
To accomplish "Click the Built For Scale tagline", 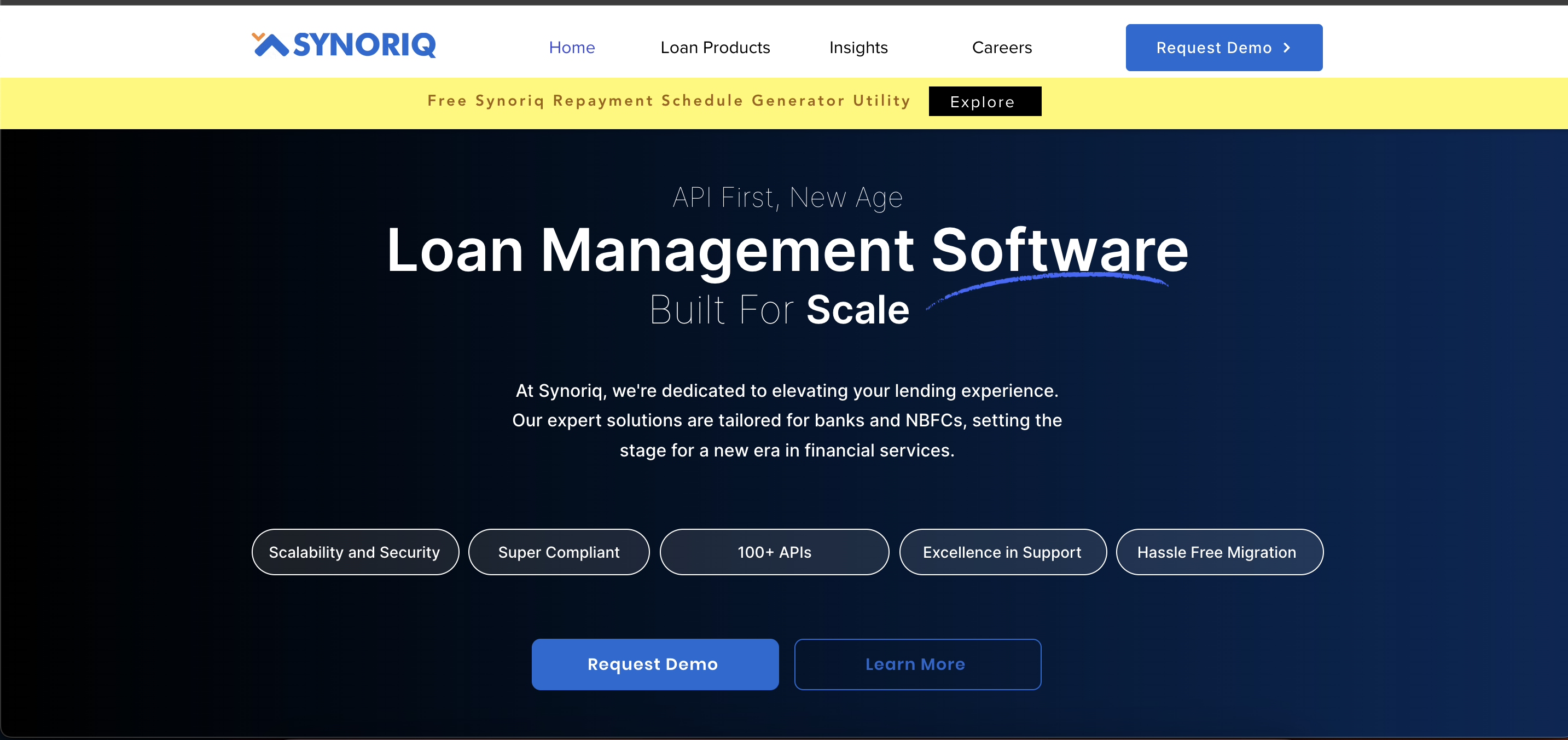I will [779, 309].
